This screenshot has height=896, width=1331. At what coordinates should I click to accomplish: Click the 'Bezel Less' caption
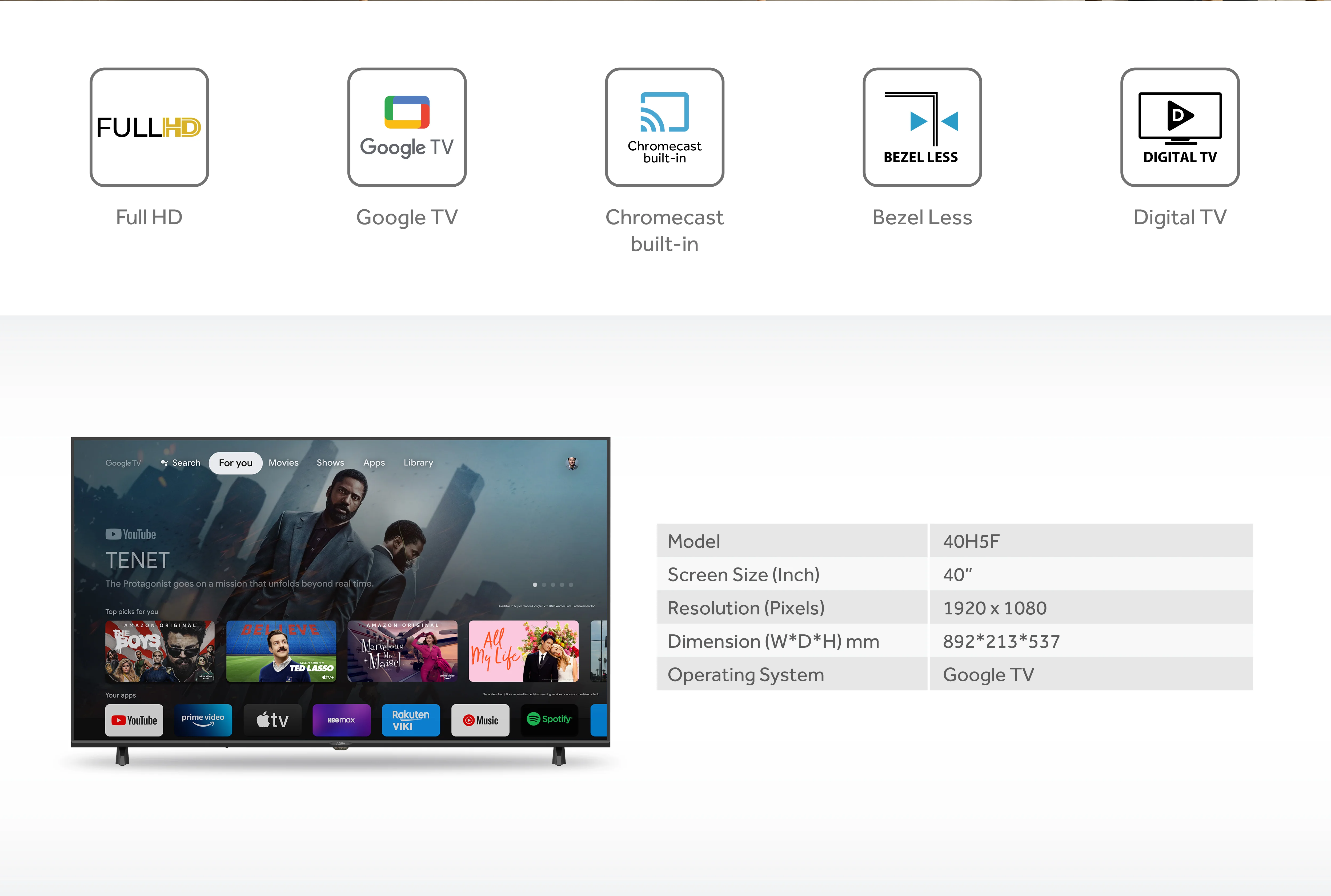[x=922, y=217]
